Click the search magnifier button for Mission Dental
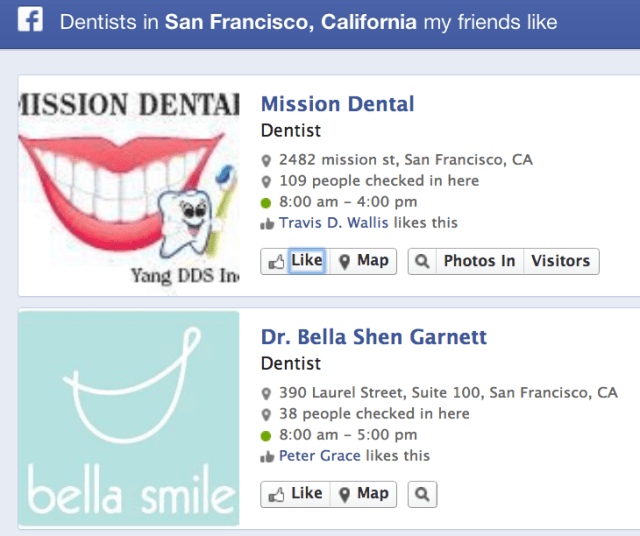 coord(422,261)
